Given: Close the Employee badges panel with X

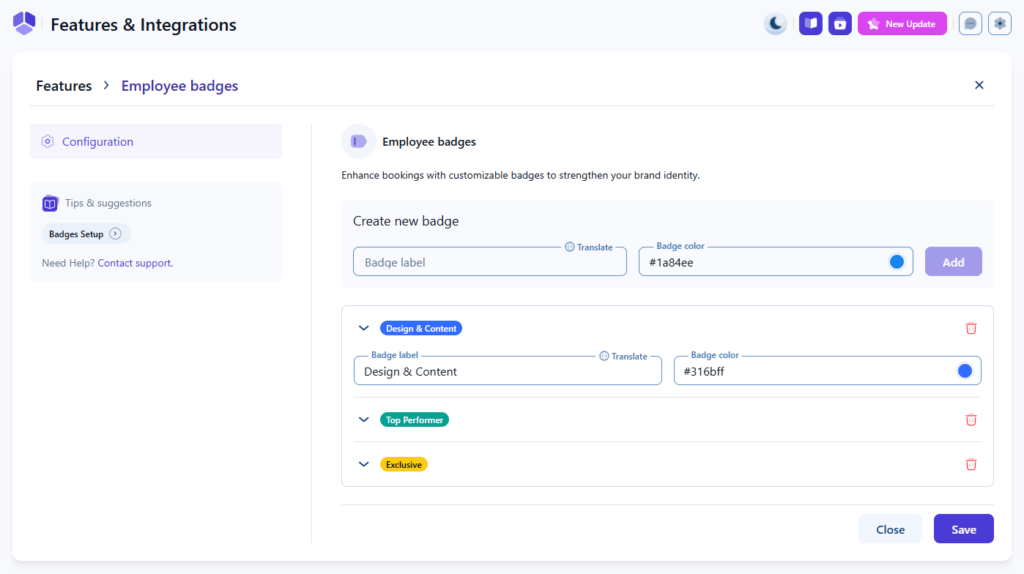Looking at the screenshot, I should point(979,85).
